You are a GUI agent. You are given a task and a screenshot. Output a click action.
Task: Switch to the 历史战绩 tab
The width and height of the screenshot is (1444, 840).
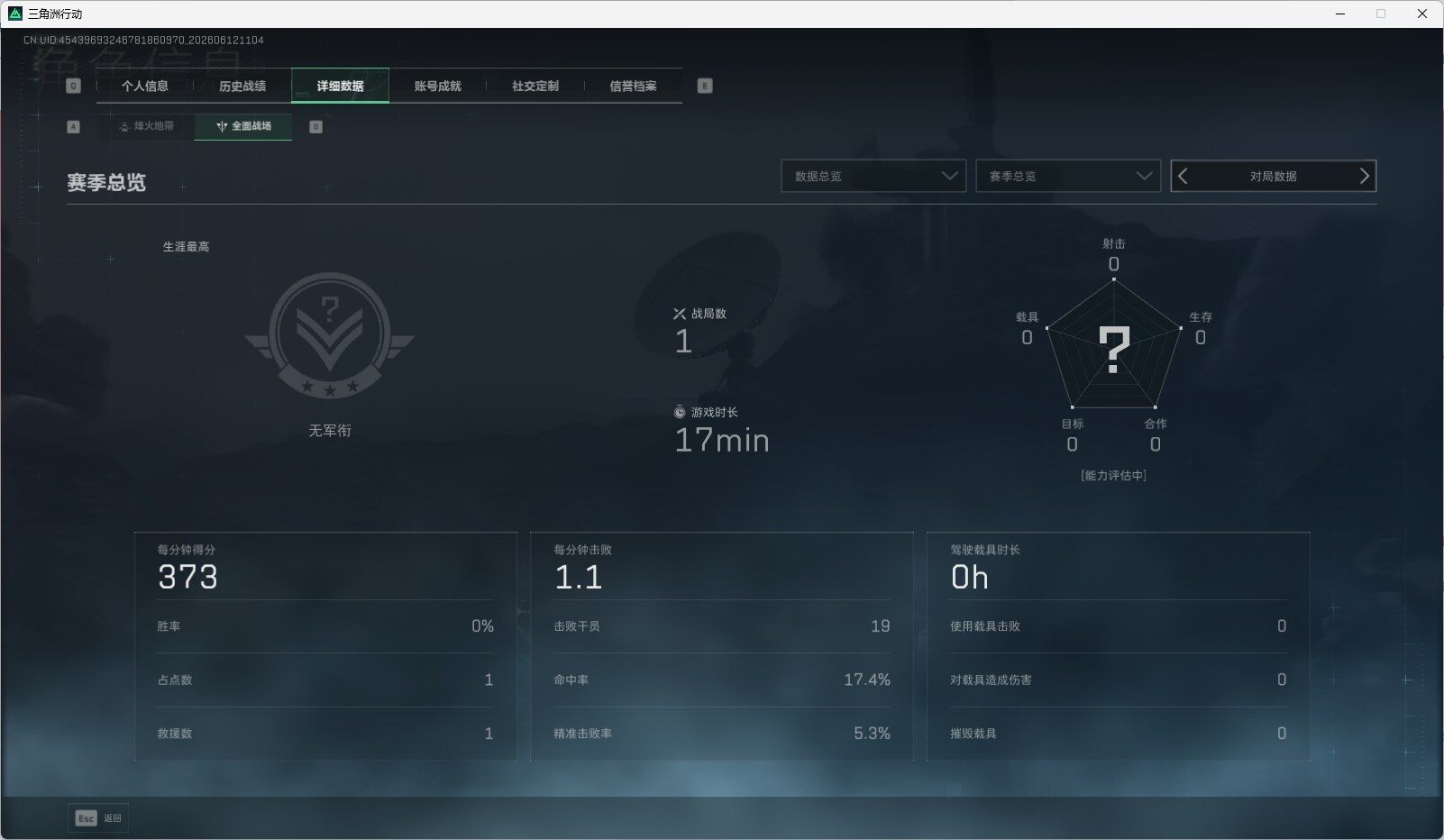click(x=242, y=86)
